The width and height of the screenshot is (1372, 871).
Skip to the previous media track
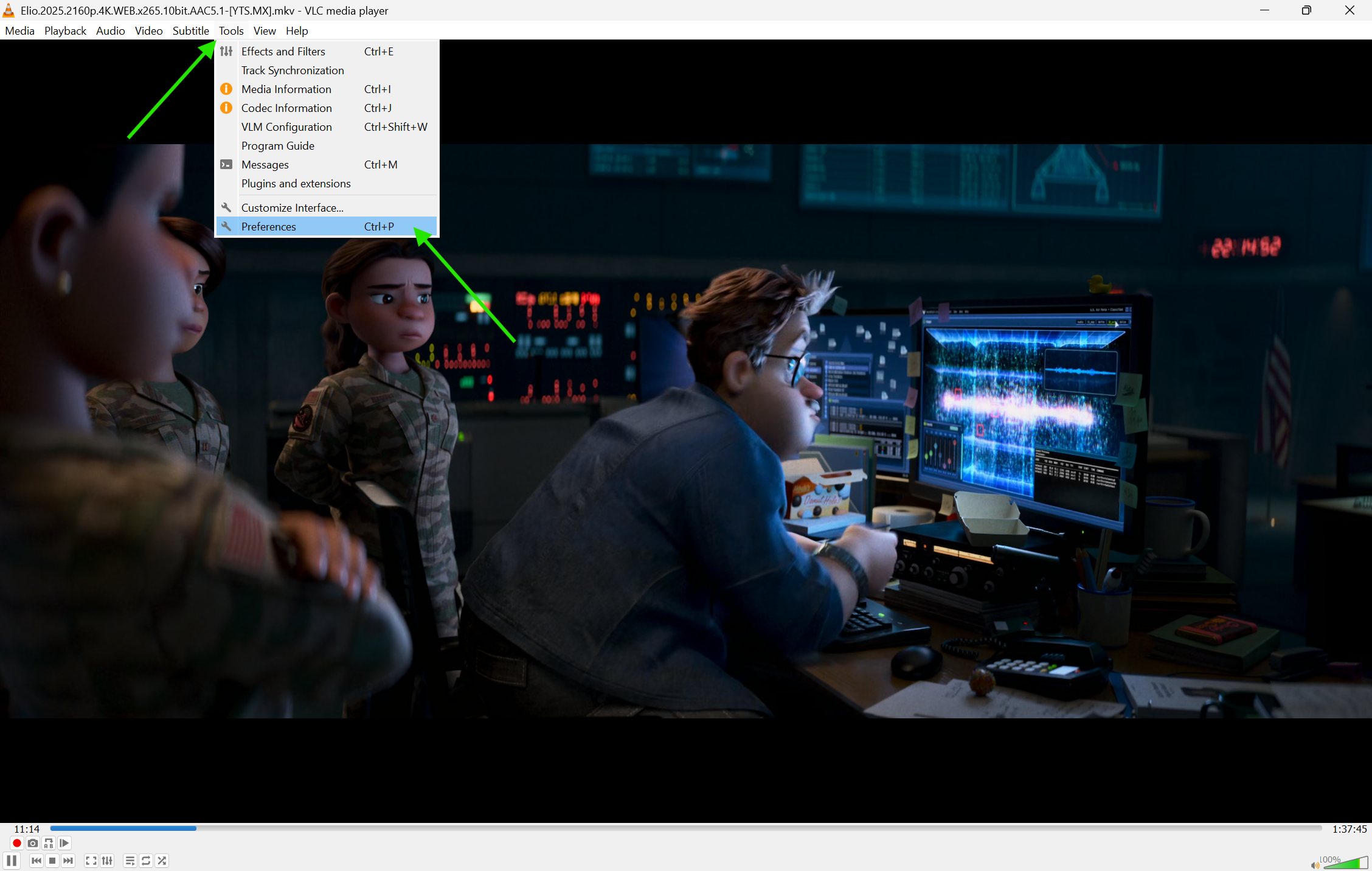coord(36,861)
